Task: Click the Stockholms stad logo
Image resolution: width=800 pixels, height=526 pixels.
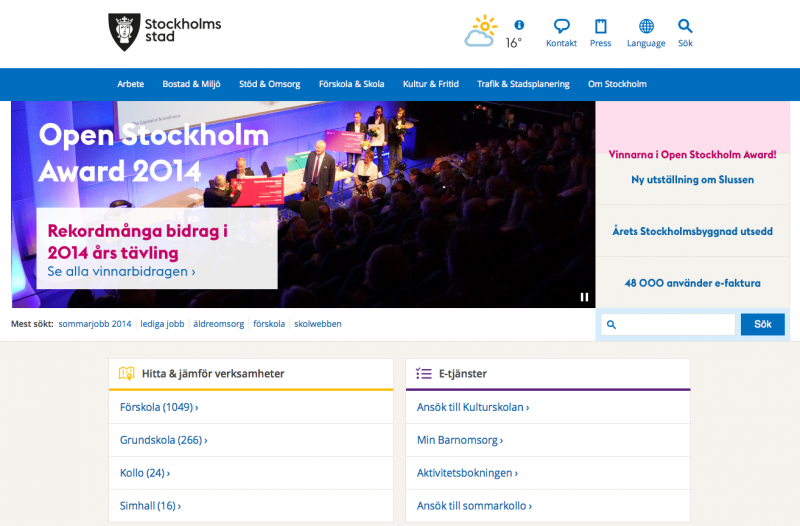Action: (164, 32)
